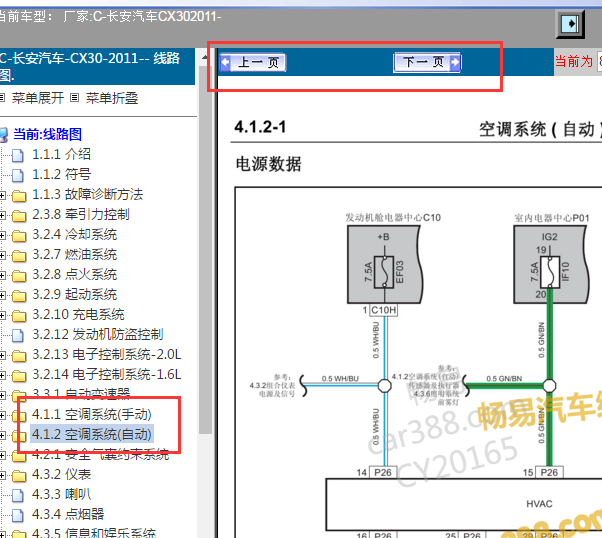Click the icon beside 菜单折叠

click(x=74, y=98)
